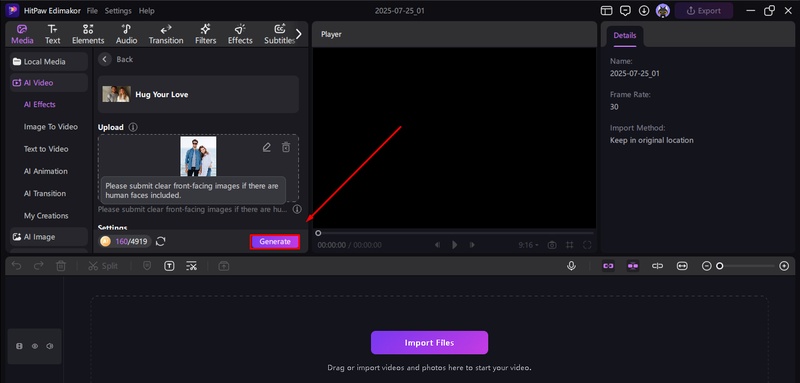The image size is (800, 383).
Task: Open Image To Video option
Action: pyautogui.click(x=51, y=126)
